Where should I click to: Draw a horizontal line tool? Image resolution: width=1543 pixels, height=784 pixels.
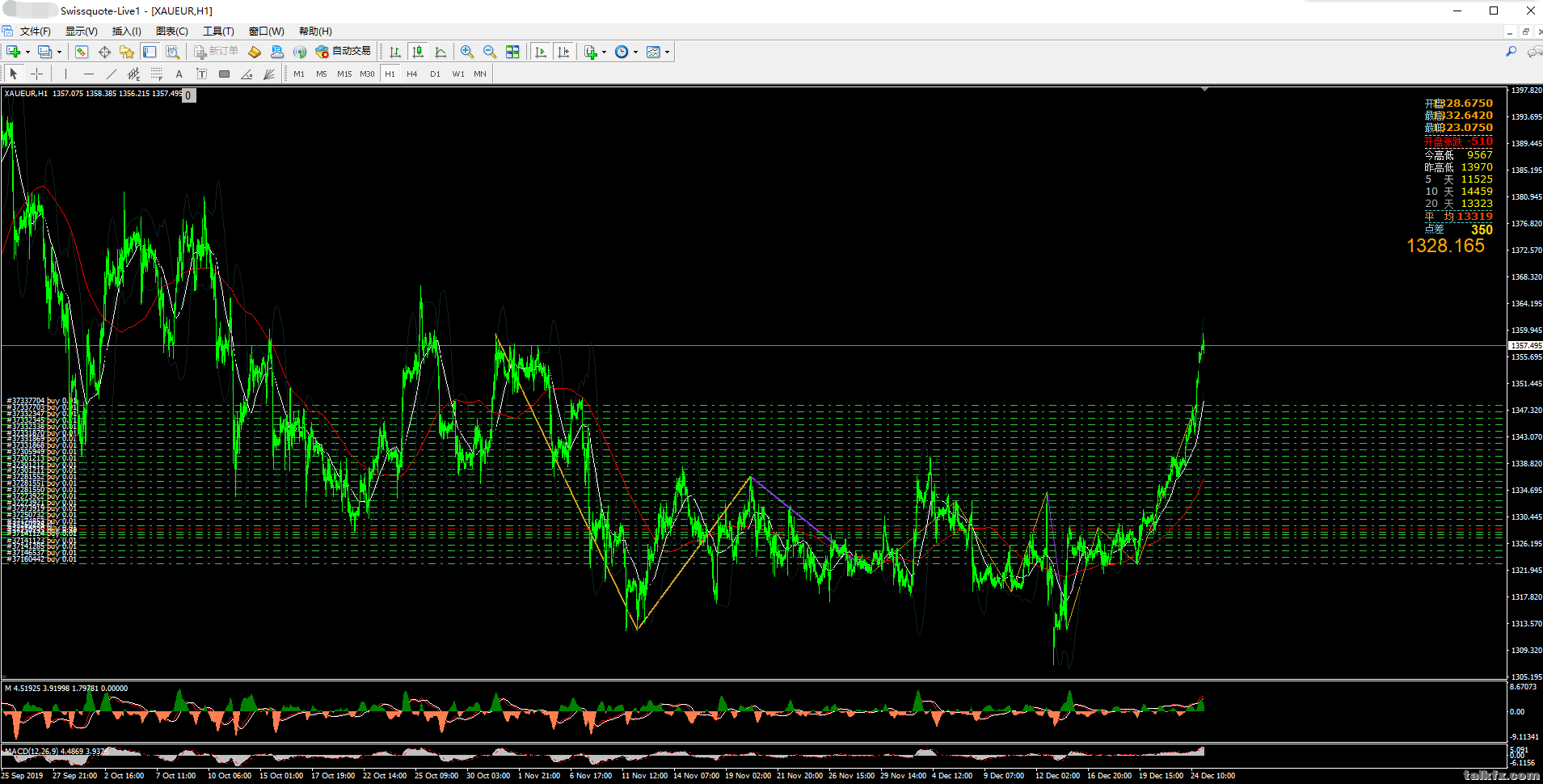pyautogui.click(x=89, y=74)
